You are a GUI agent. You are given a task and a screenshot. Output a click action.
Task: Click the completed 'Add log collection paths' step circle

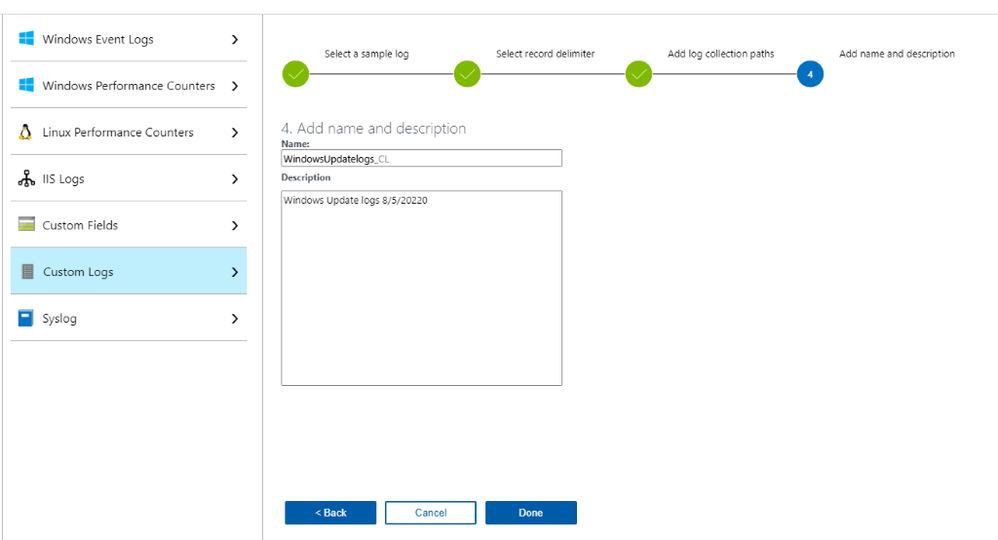click(638, 74)
